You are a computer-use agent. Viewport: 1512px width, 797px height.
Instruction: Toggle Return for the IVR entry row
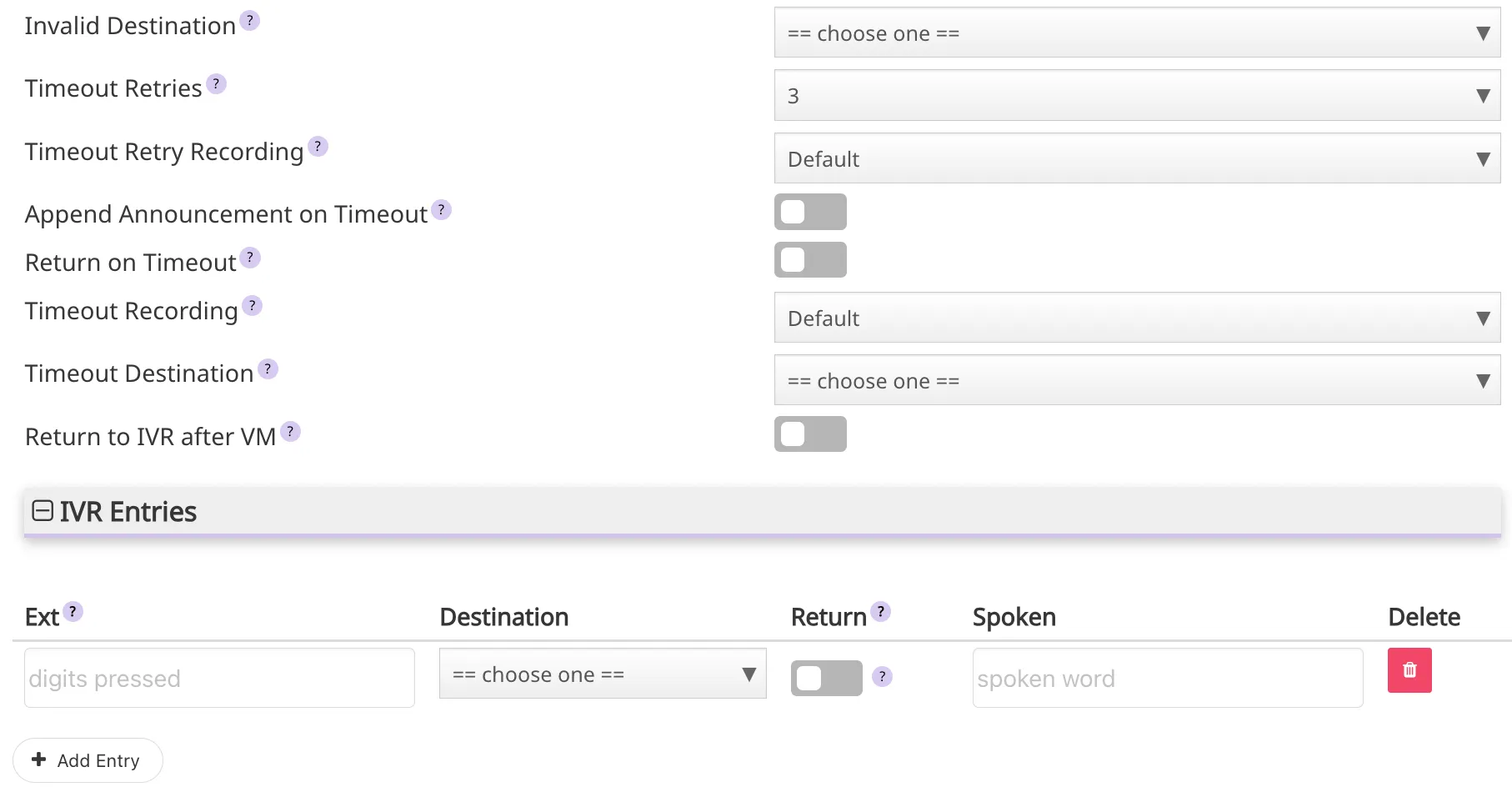825,678
